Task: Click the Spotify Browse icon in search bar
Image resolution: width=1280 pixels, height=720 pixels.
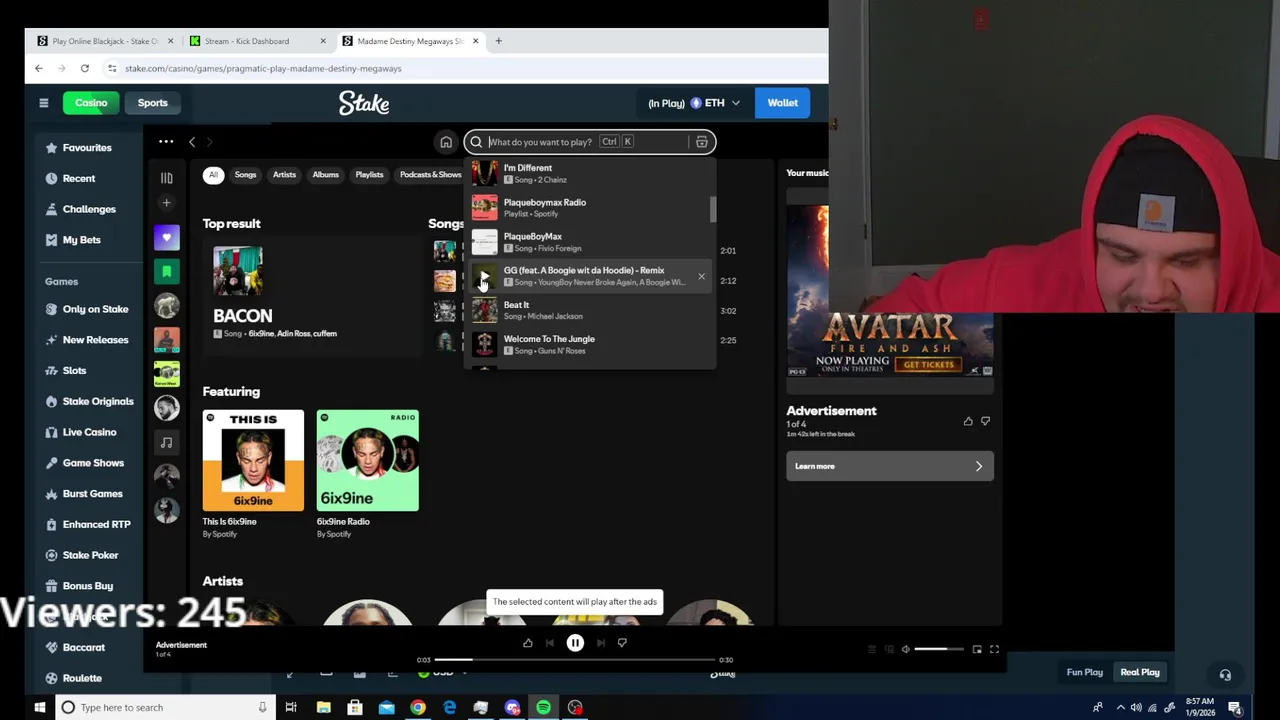Action: (702, 142)
